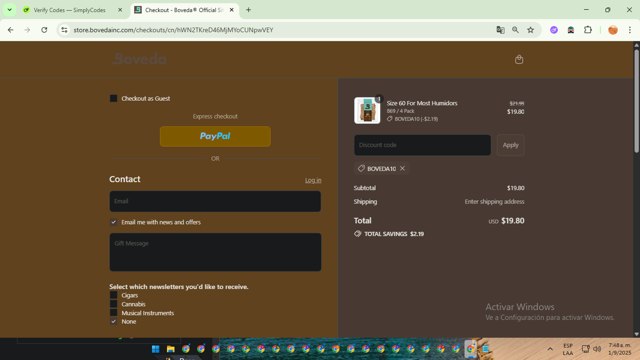The width and height of the screenshot is (640, 360).
Task: Tick the Checkout as Guest checkbox
Action: (113, 98)
